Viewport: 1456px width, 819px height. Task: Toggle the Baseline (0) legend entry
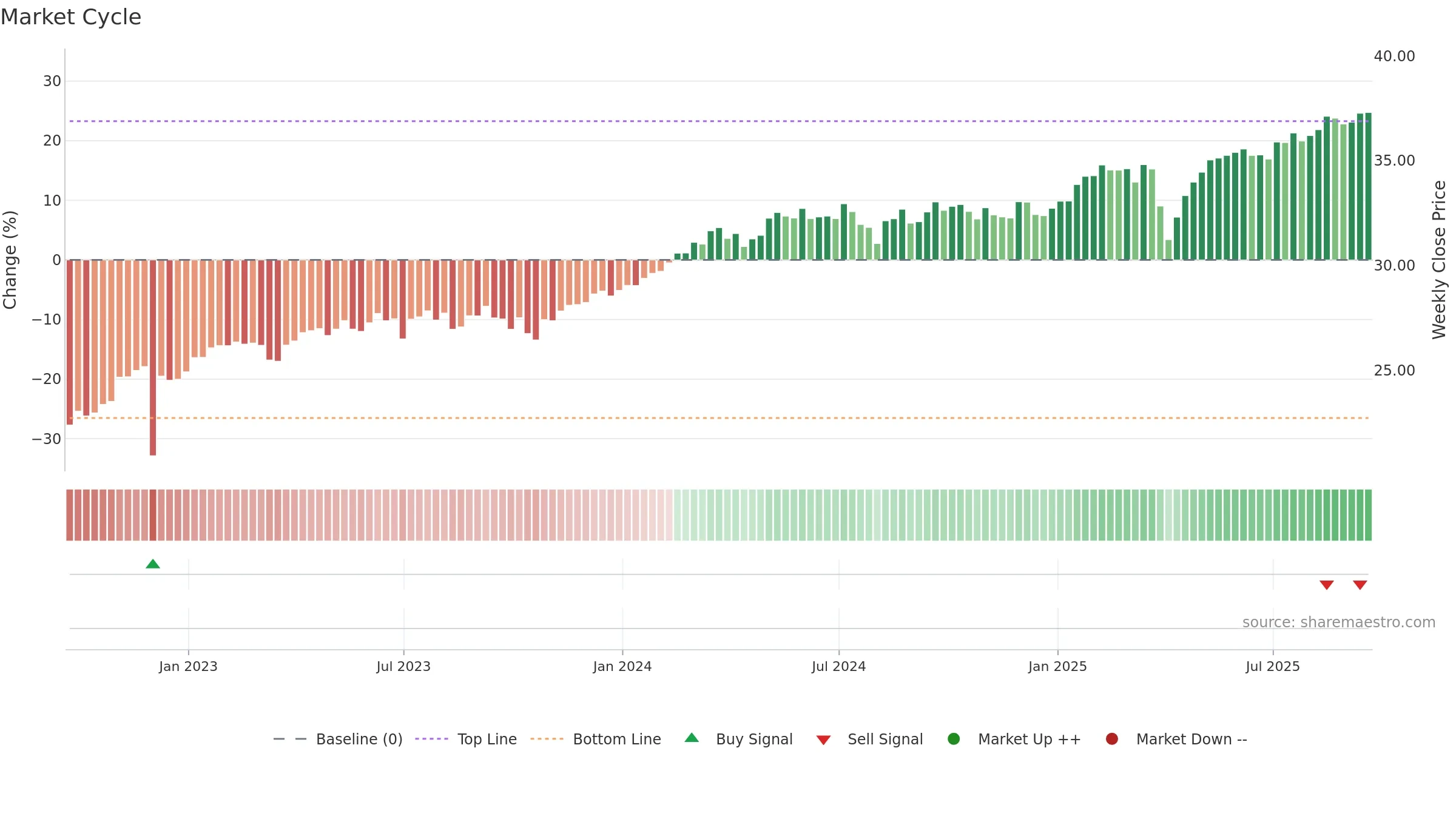coord(338,739)
